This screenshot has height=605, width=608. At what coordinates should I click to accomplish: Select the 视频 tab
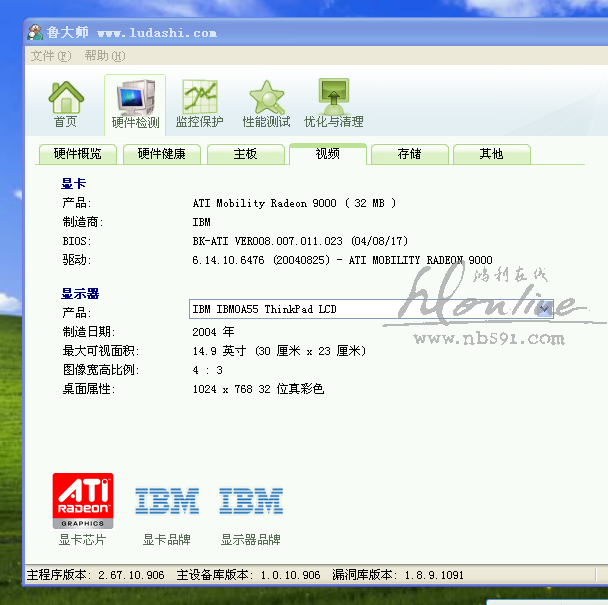[x=328, y=154]
